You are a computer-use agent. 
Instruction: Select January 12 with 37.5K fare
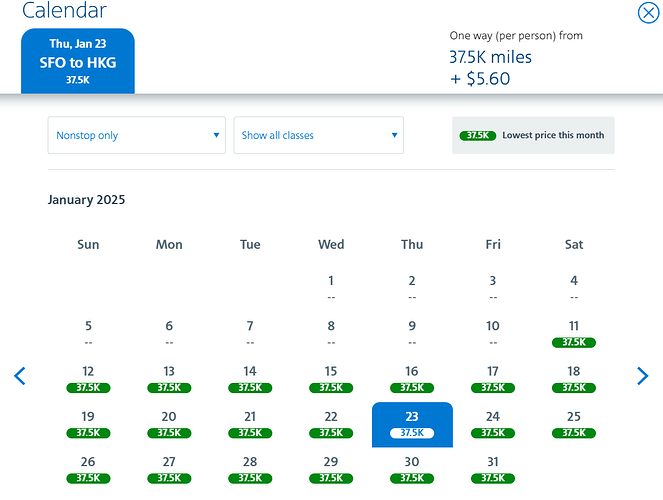88,379
